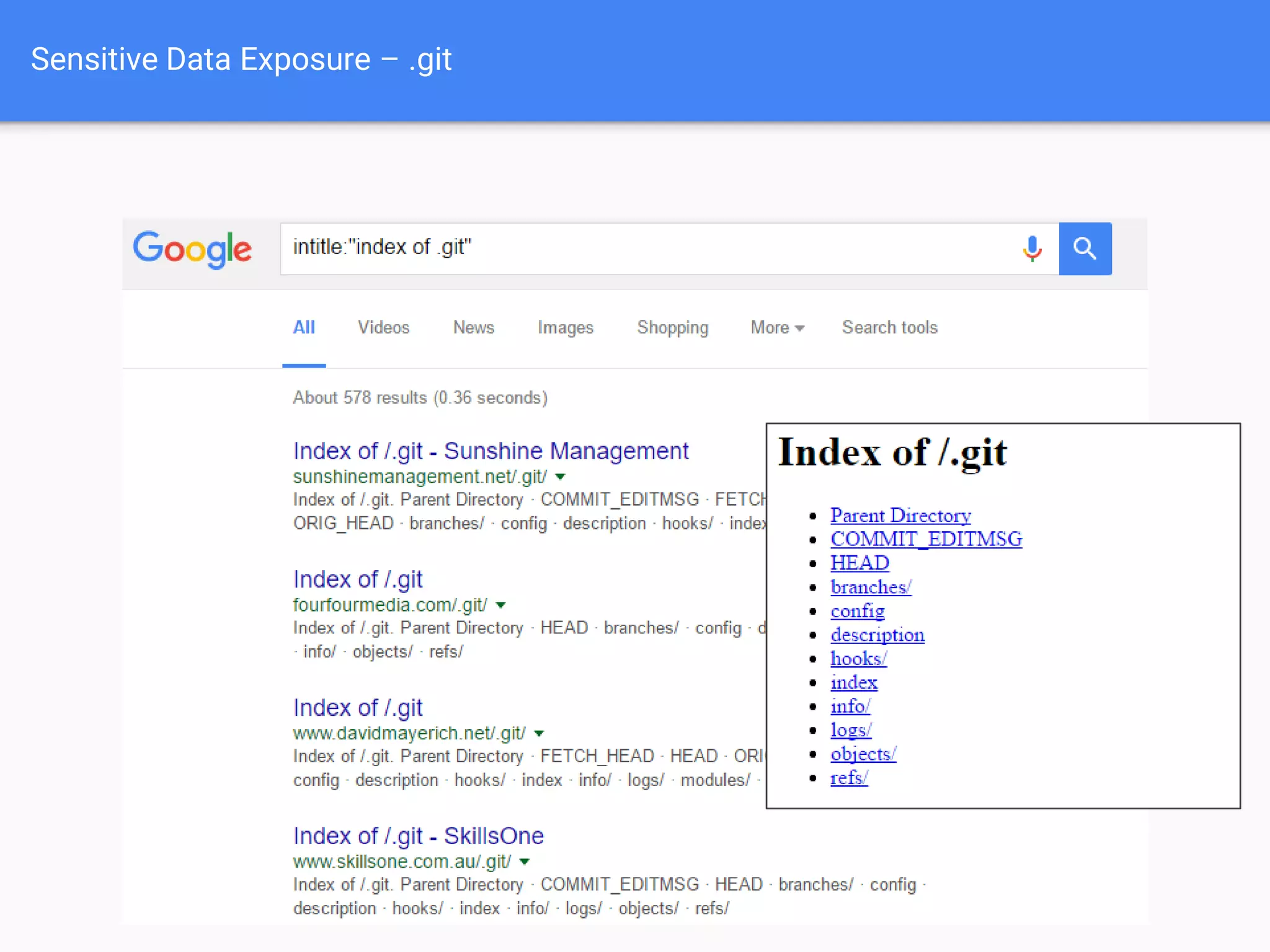1270x952 pixels.
Task: Switch to the Videos tab
Action: (383, 327)
